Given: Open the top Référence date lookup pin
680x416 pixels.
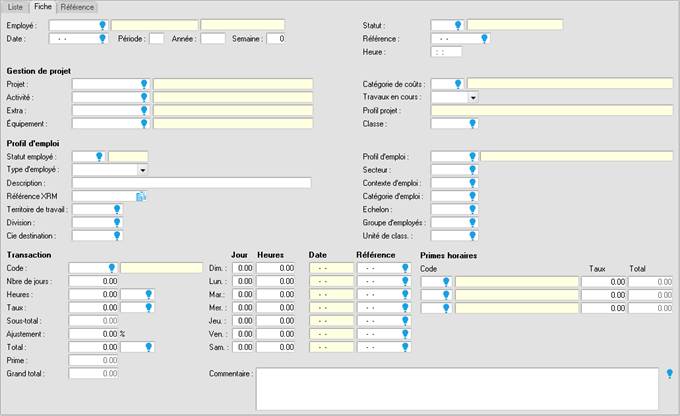Looking at the screenshot, I should pos(485,39).
